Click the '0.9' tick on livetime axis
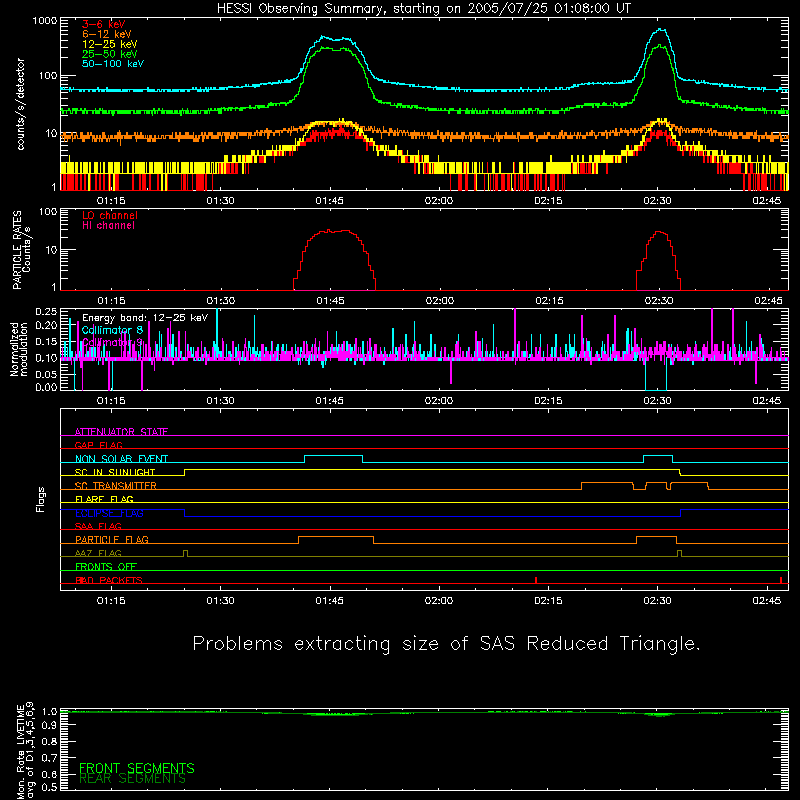The width and height of the screenshot is (800, 800). 49,725
